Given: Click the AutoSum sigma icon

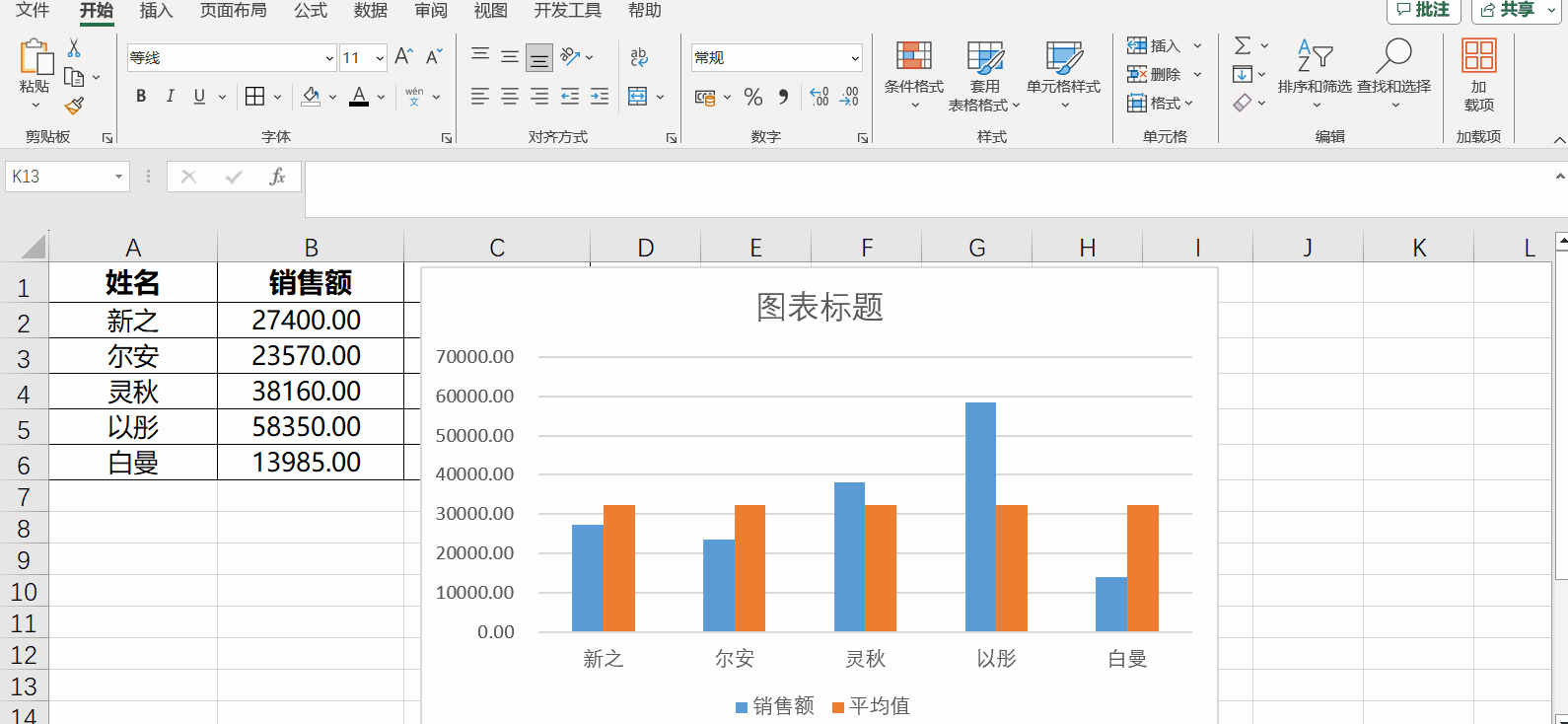Looking at the screenshot, I should pos(1243,45).
